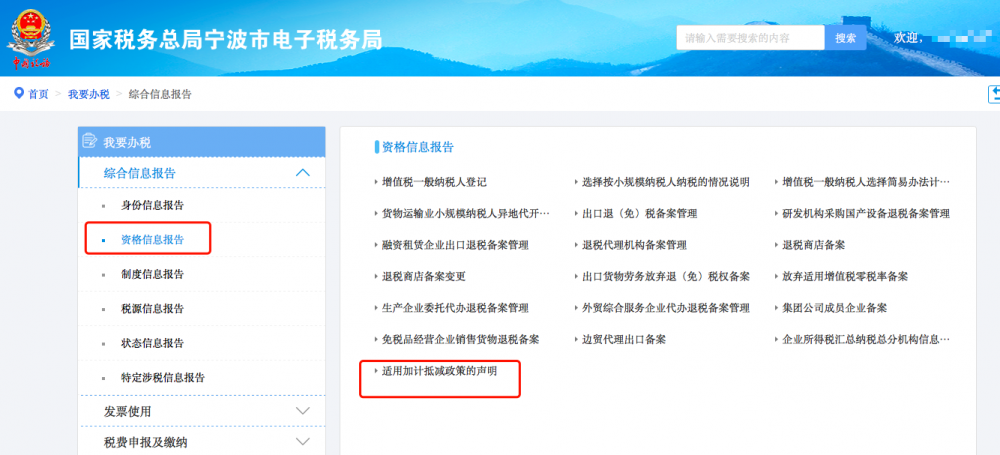Screen dimensions: 1000x455
Task: Click the tax bureau emblem logo
Action: point(32,38)
